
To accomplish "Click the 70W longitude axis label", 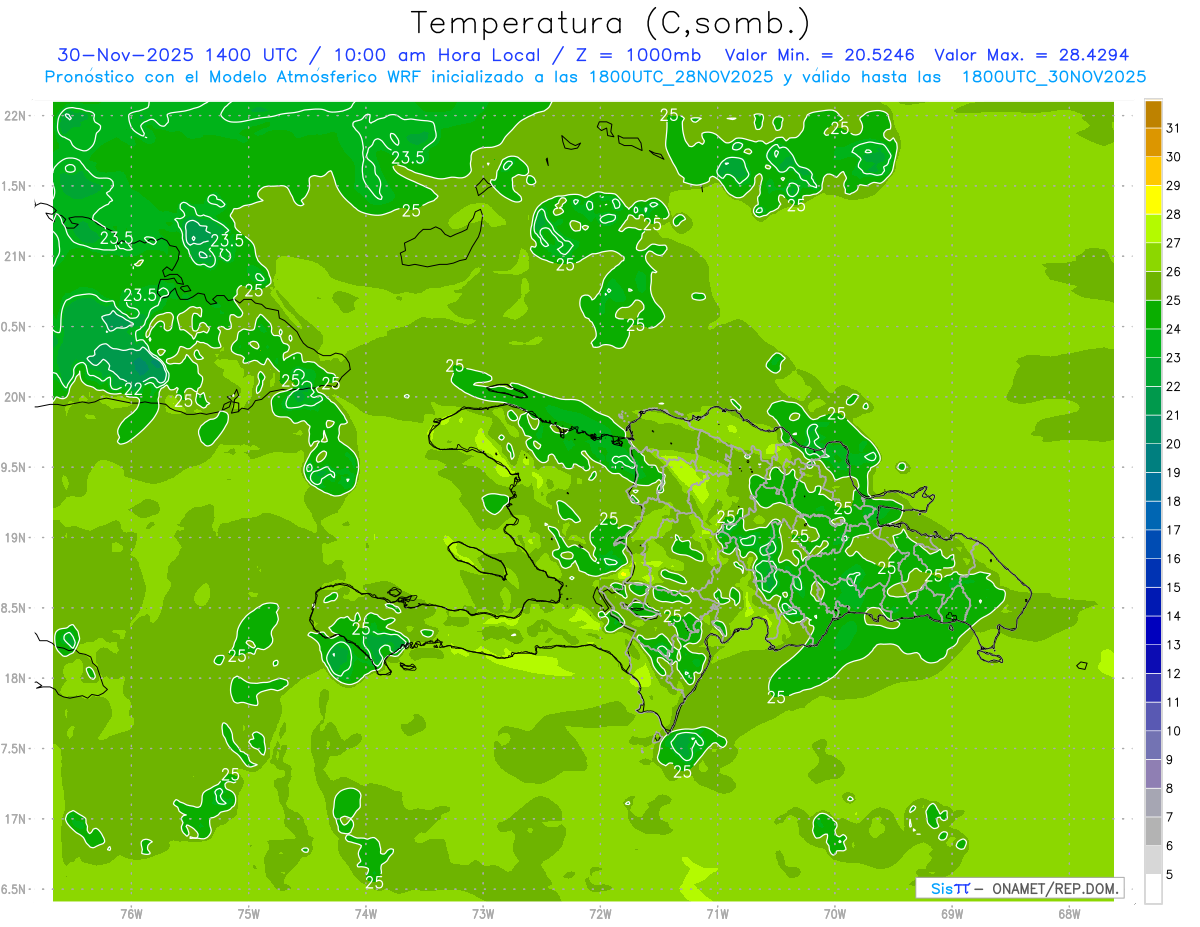I will click(x=834, y=913).
